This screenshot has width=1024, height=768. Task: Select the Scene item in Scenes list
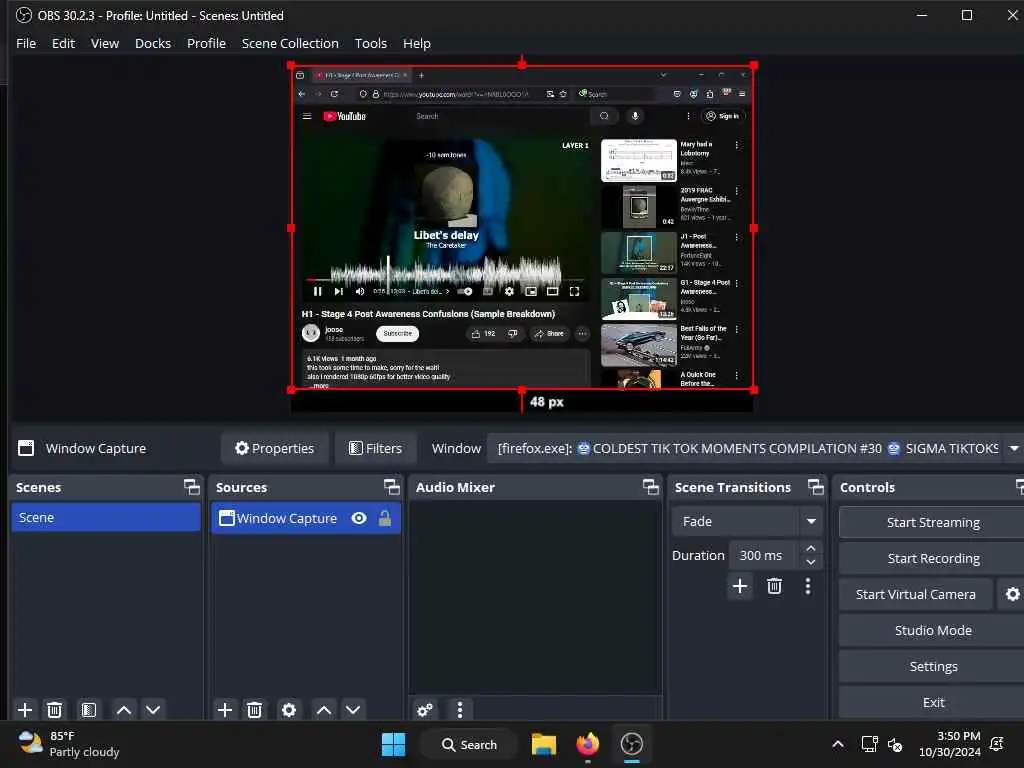(106, 517)
